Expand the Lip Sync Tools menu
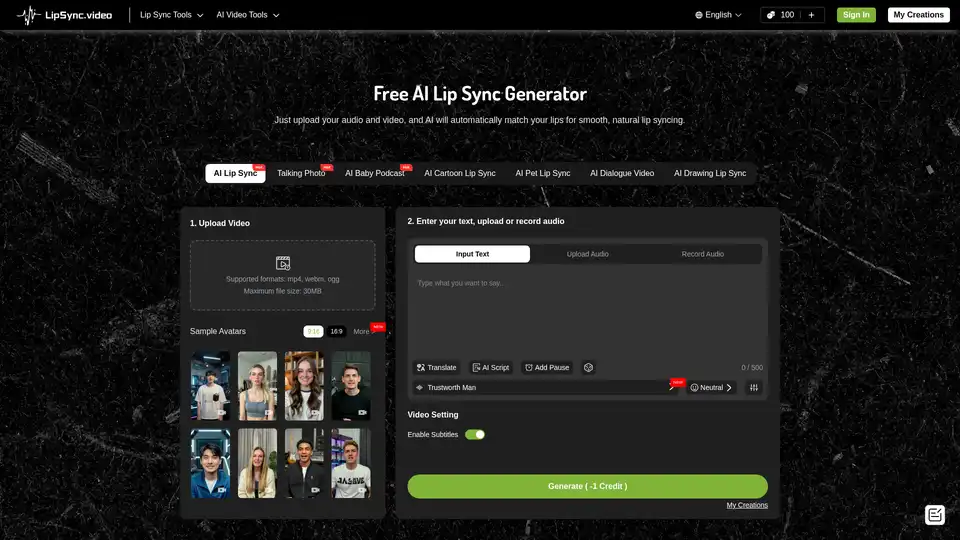This screenshot has height=540, width=960. click(172, 15)
